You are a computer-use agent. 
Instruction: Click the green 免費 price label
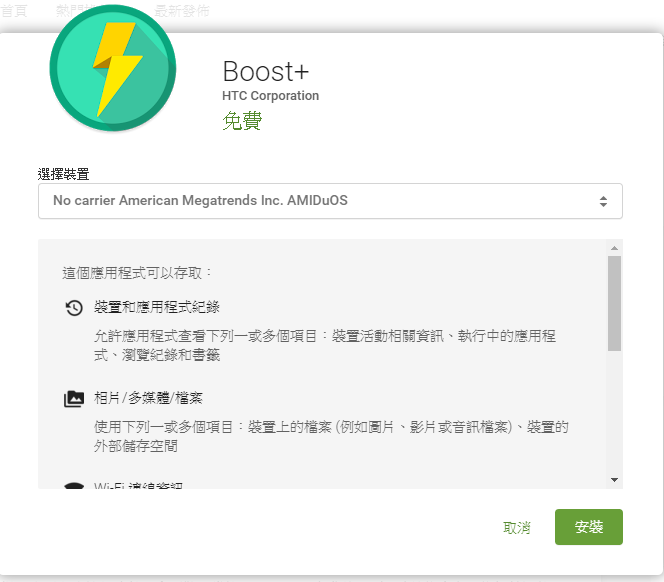pyautogui.click(x=242, y=121)
